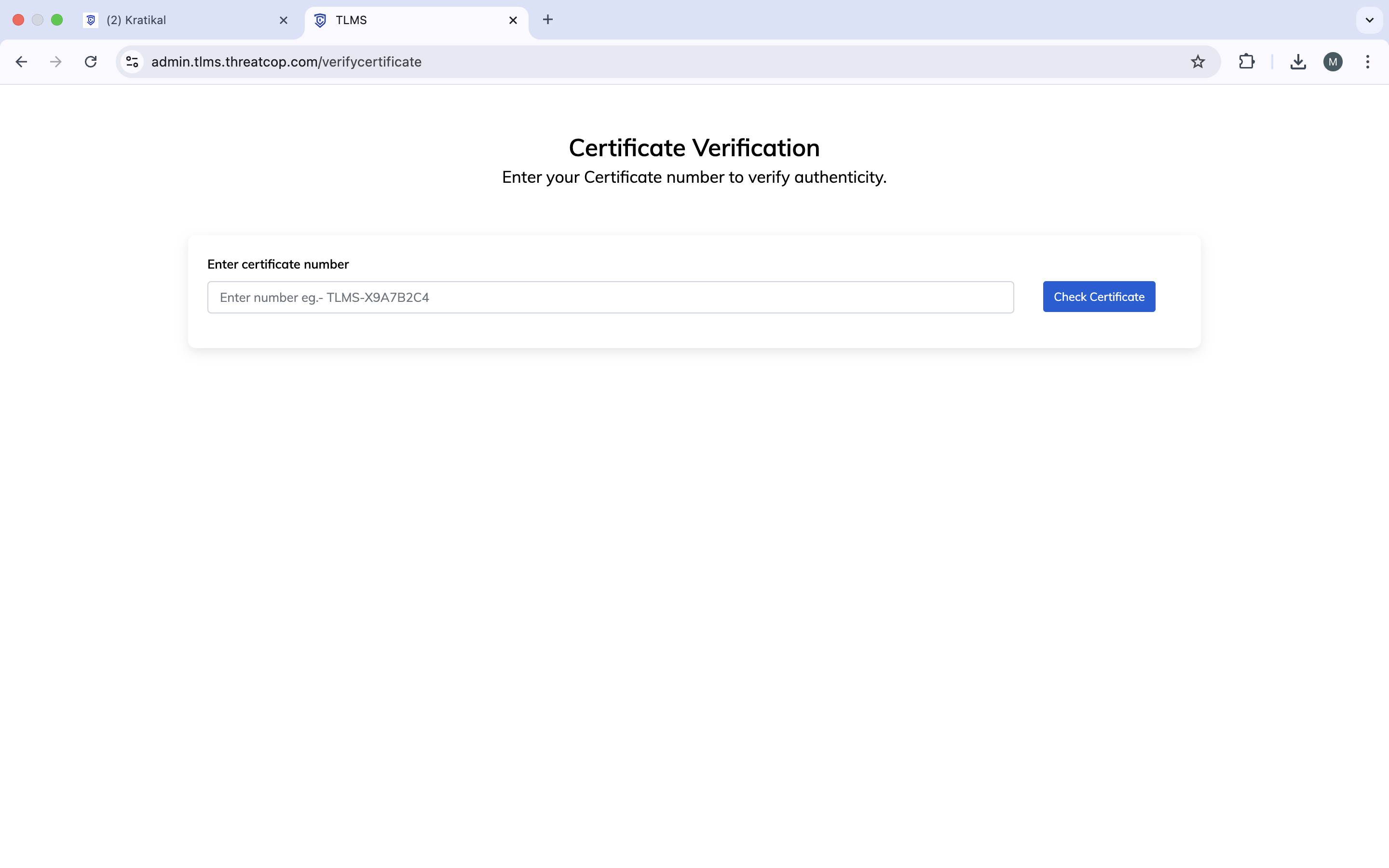Open the profile avatar labeled M
Screen dimensions: 1389x868
(x=1333, y=61)
